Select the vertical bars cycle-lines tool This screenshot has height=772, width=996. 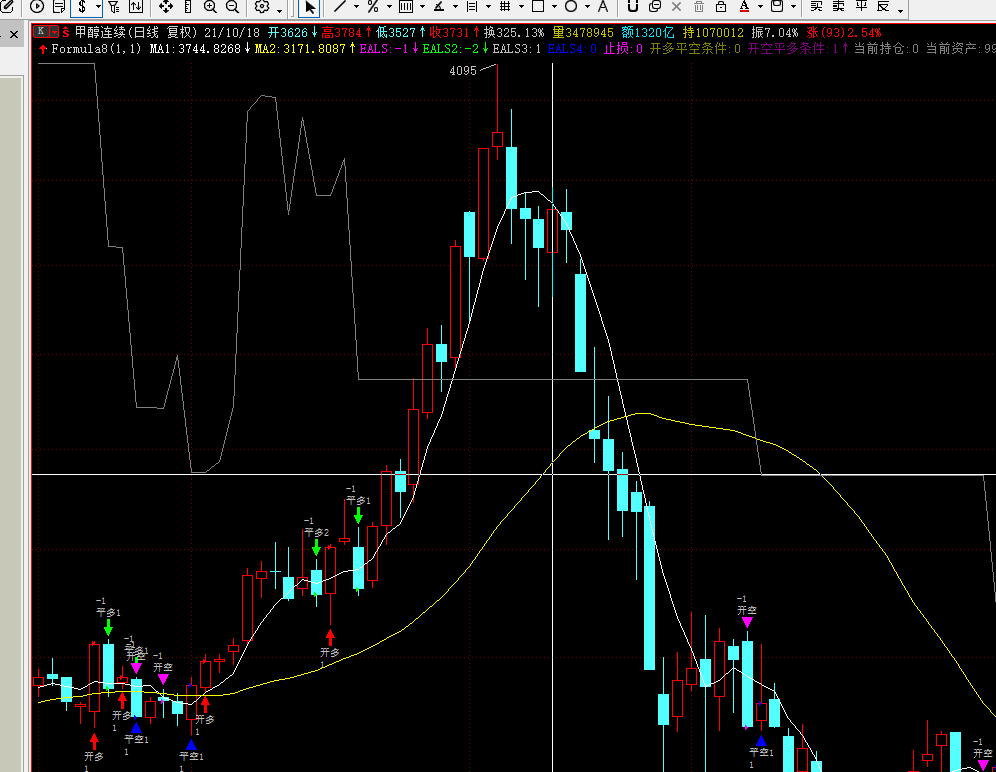coord(406,6)
